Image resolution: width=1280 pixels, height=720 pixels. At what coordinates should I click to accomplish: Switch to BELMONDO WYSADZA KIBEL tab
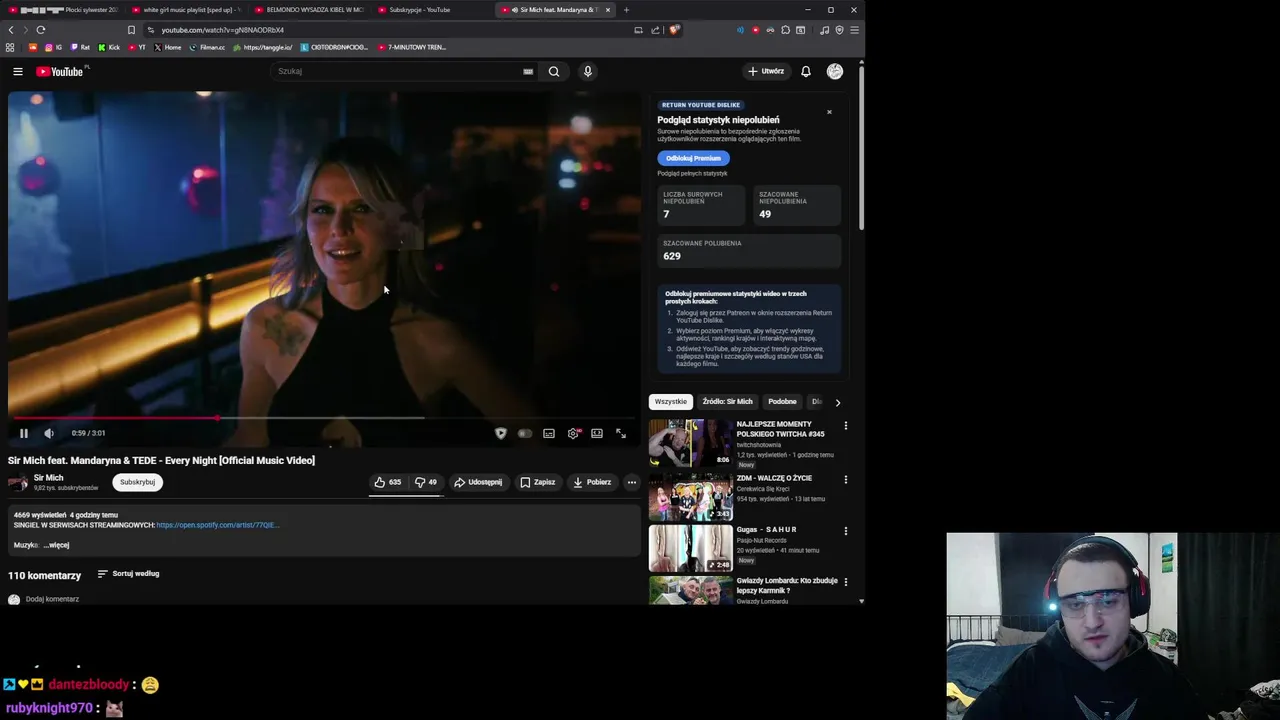308,10
